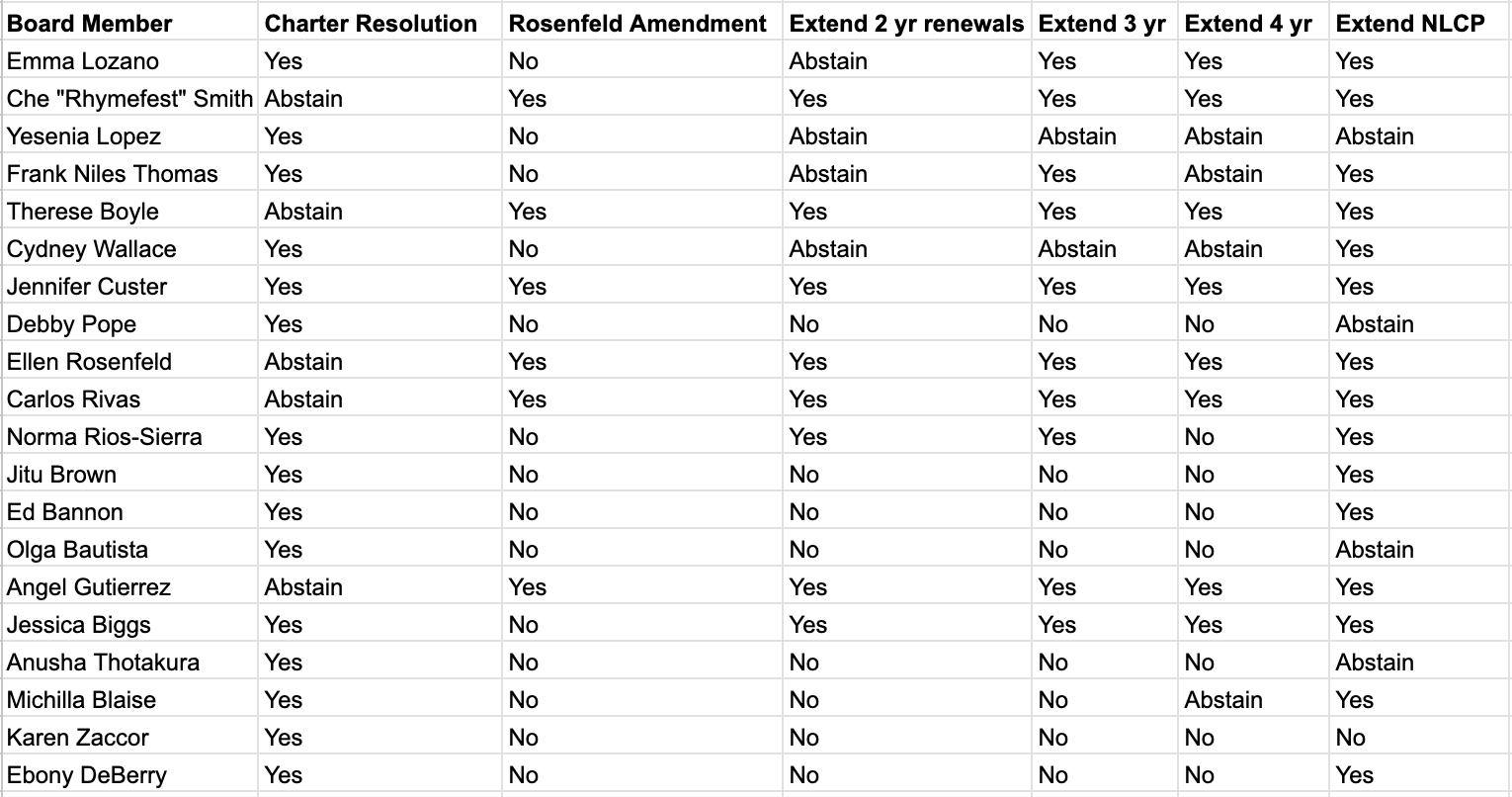Click the Che "Rhymefest" Smith cell
This screenshot has height=797, width=1512.
(129, 98)
